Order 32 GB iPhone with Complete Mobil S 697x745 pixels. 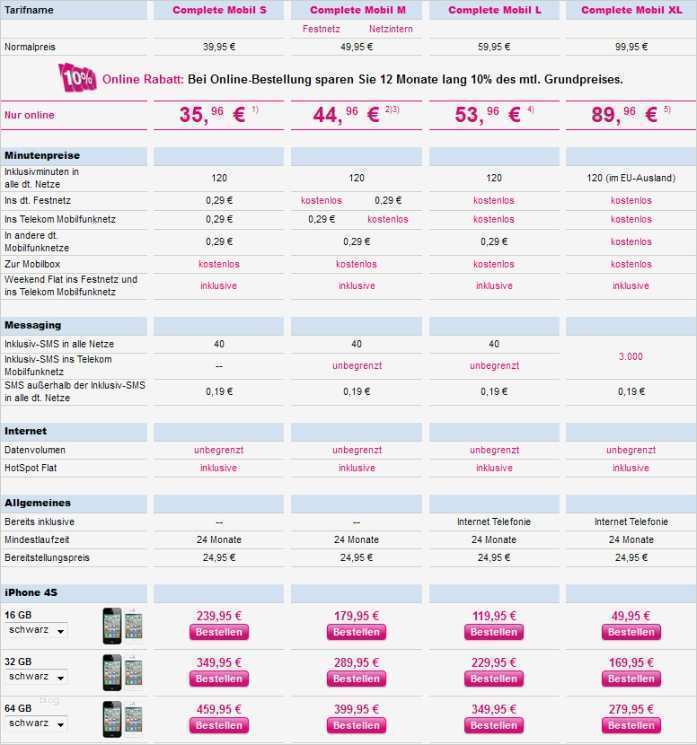click(219, 679)
